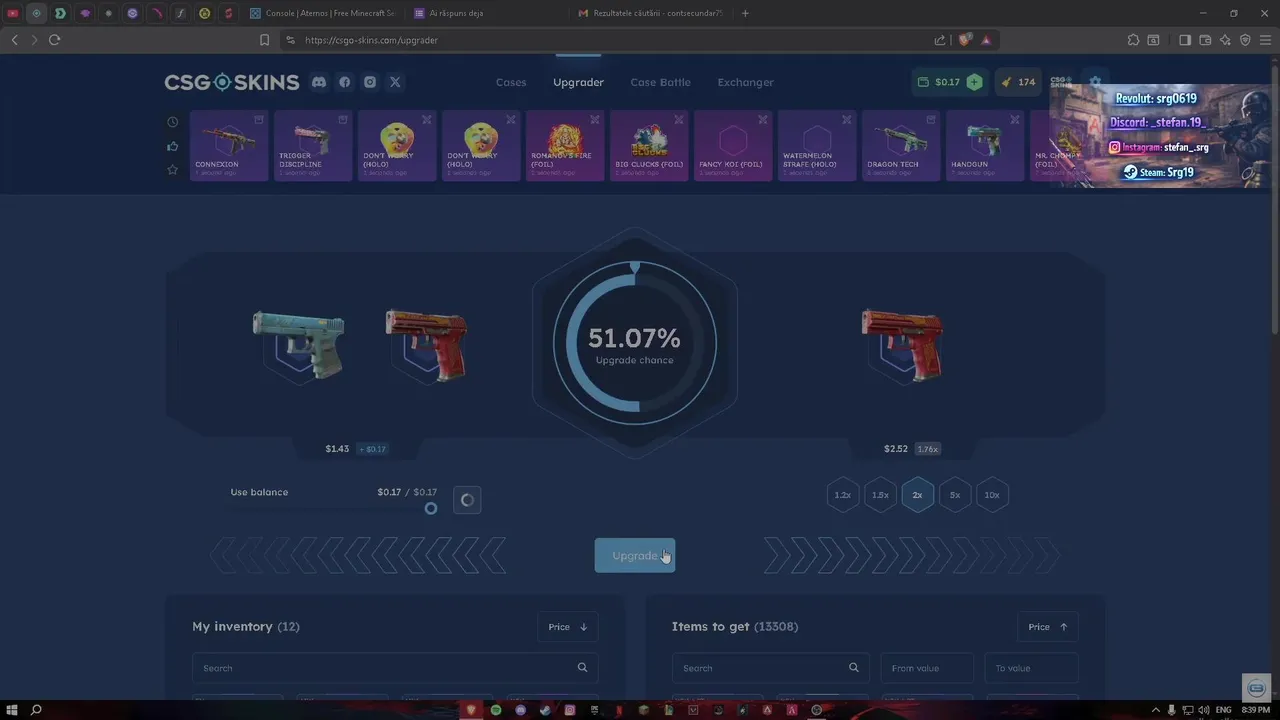Viewport: 1280px width, 720px height.
Task: Click the $0.17 wallet balance button
Action: pyautogui.click(x=939, y=82)
